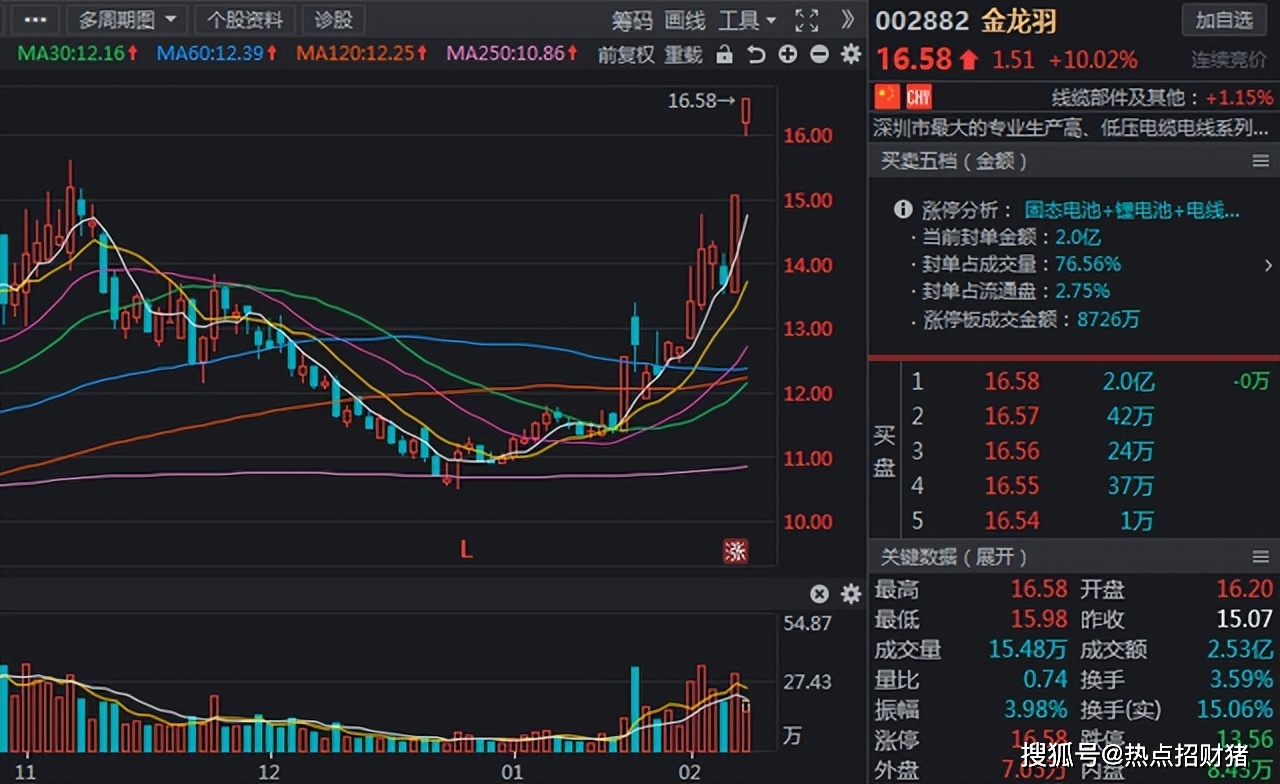Open the 诊股 tab
The width and height of the screenshot is (1280, 784).
[x=333, y=19]
